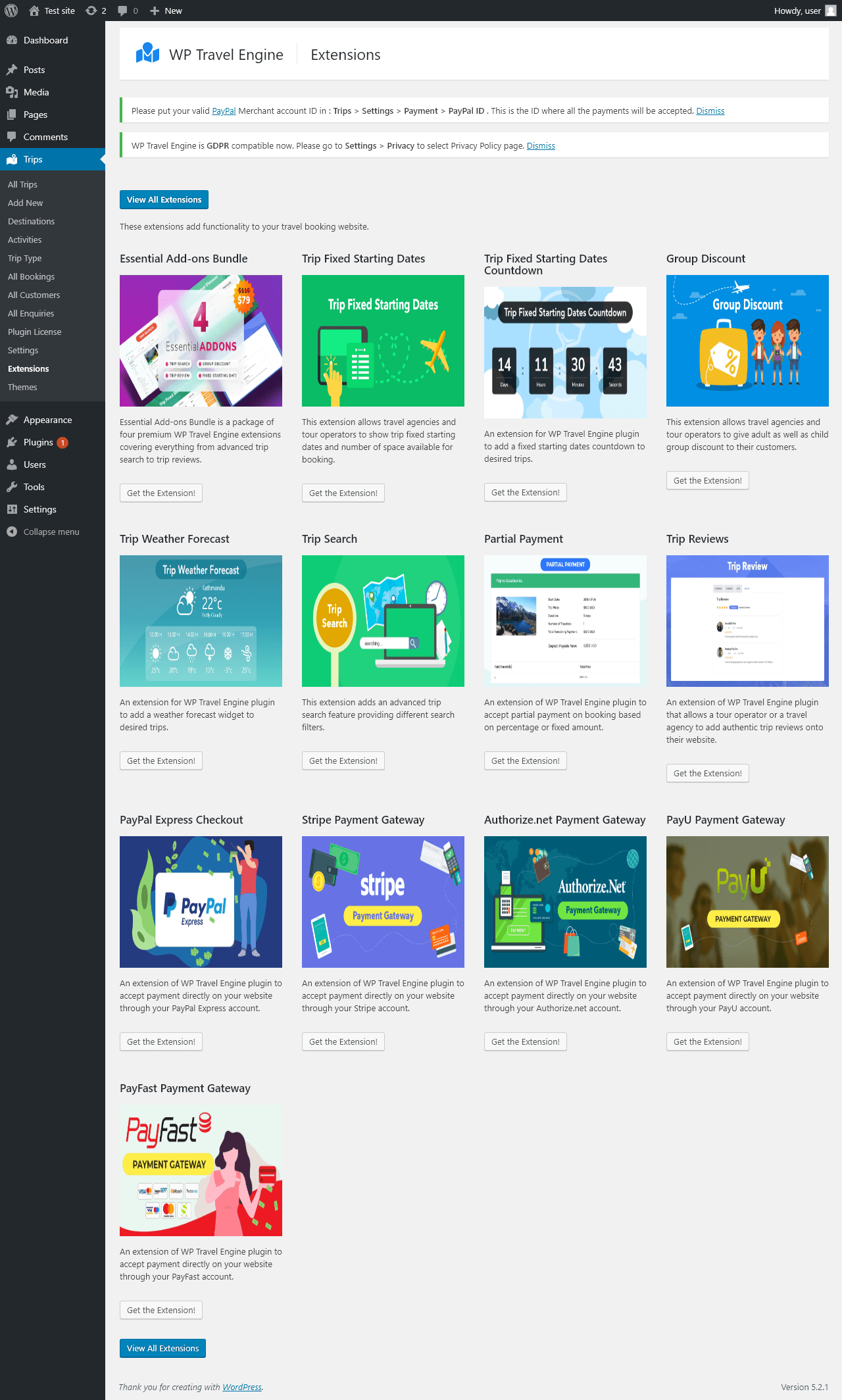The width and height of the screenshot is (842, 1400).
Task: Open All Trips submenu item
Action: pyautogui.click(x=22, y=185)
